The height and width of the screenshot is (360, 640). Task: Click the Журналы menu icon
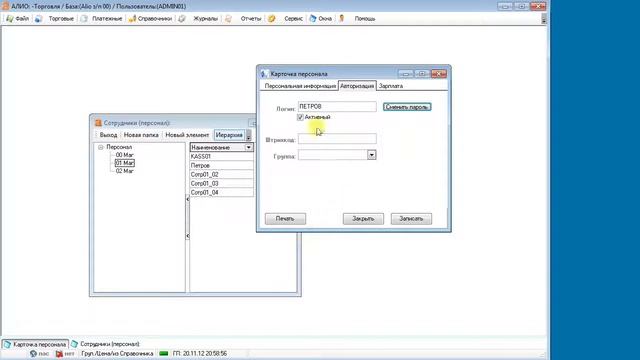[182, 19]
